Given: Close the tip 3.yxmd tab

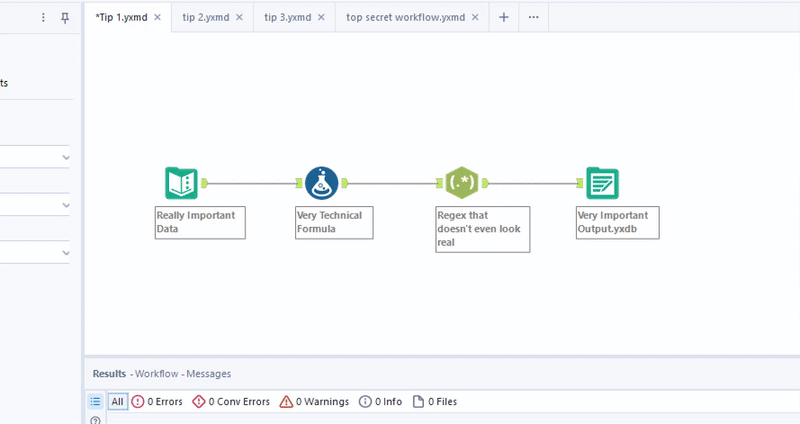Looking at the screenshot, I should point(321,17).
